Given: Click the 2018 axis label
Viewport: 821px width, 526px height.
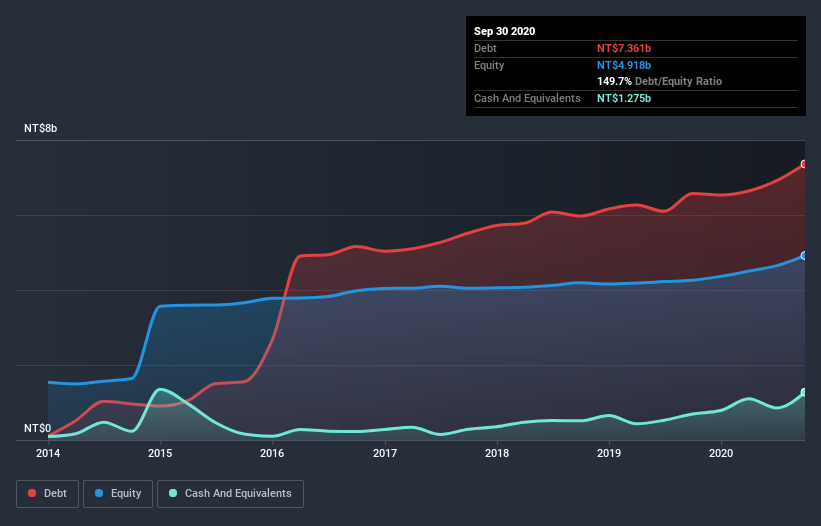Looking at the screenshot, I should pos(497,453).
